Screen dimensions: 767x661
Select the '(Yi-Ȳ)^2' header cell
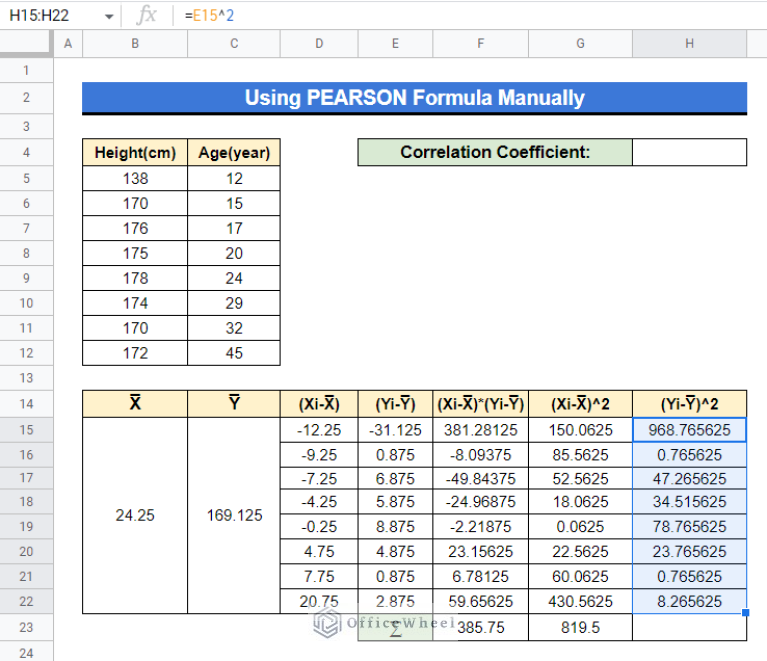click(x=689, y=404)
